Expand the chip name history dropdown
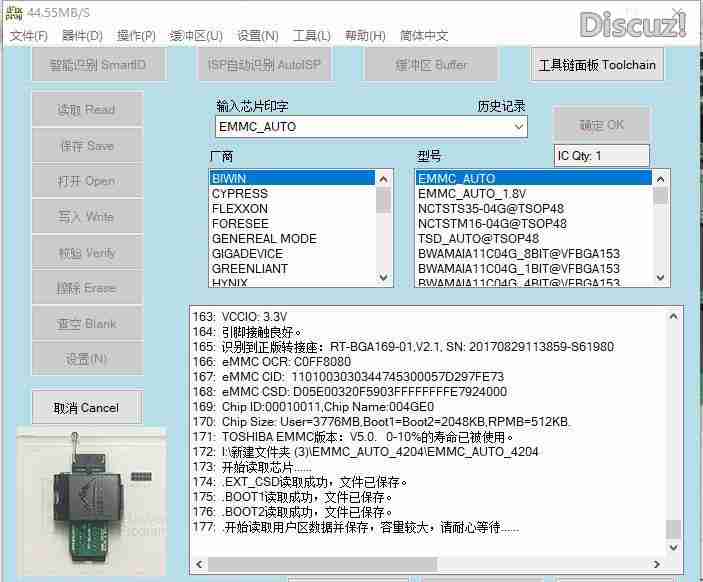 (x=519, y=127)
